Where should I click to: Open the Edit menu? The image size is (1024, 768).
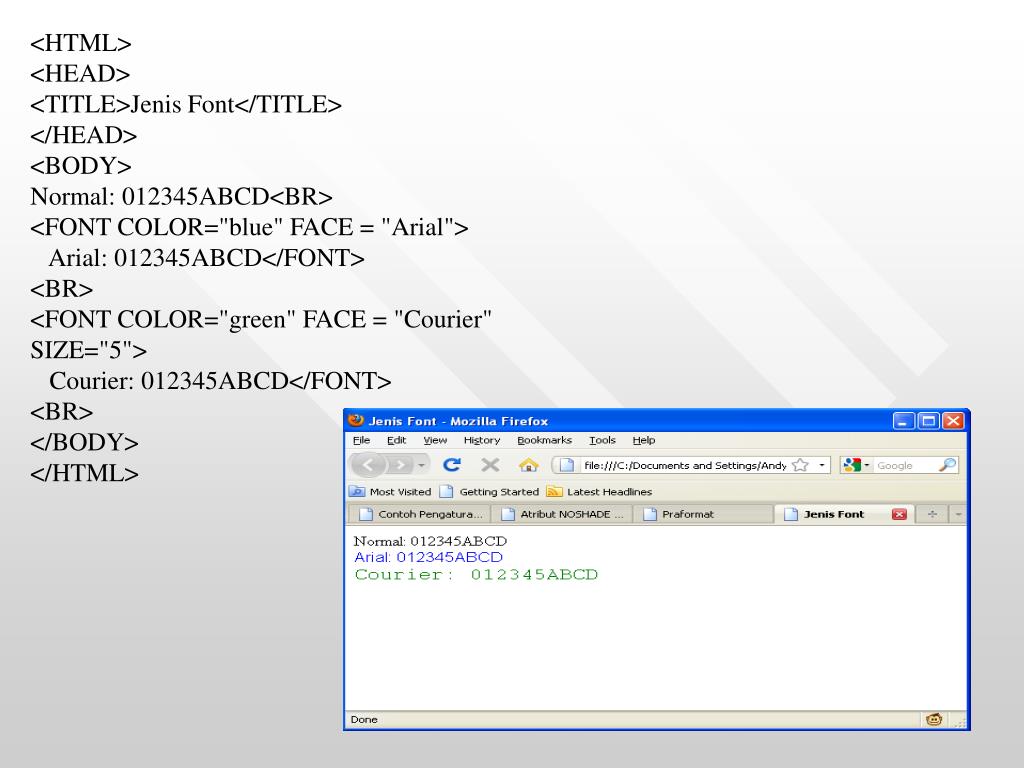point(396,440)
